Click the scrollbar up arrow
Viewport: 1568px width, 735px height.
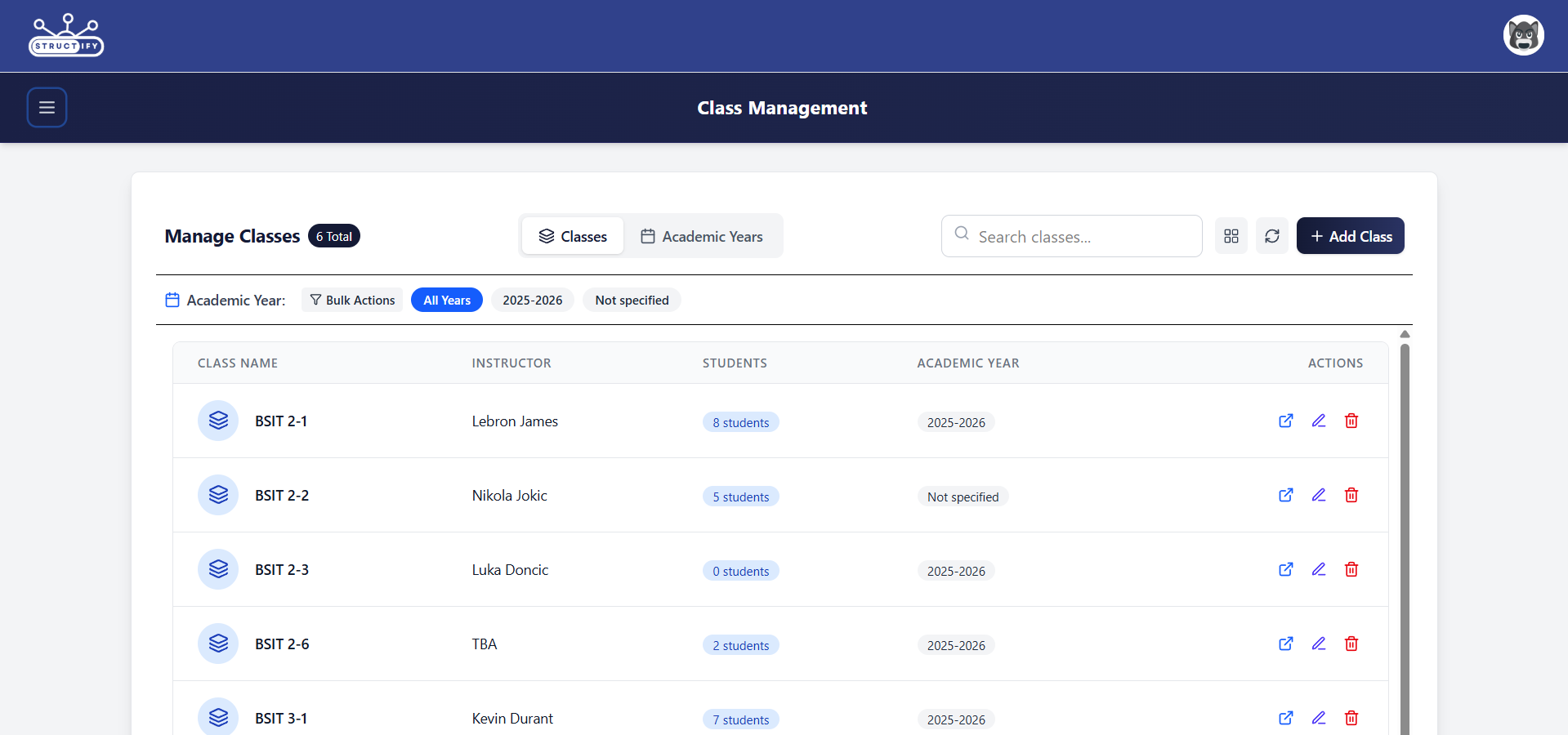(1405, 334)
